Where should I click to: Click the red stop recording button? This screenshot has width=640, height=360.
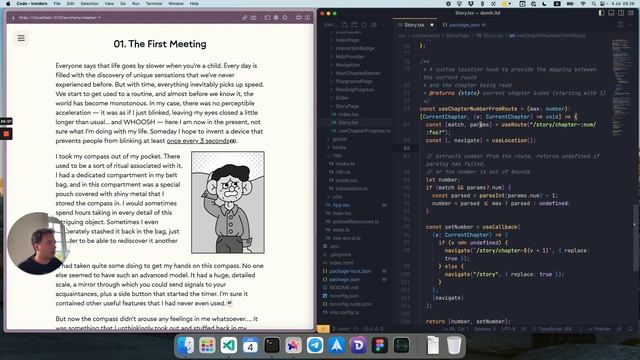tap(6, 134)
